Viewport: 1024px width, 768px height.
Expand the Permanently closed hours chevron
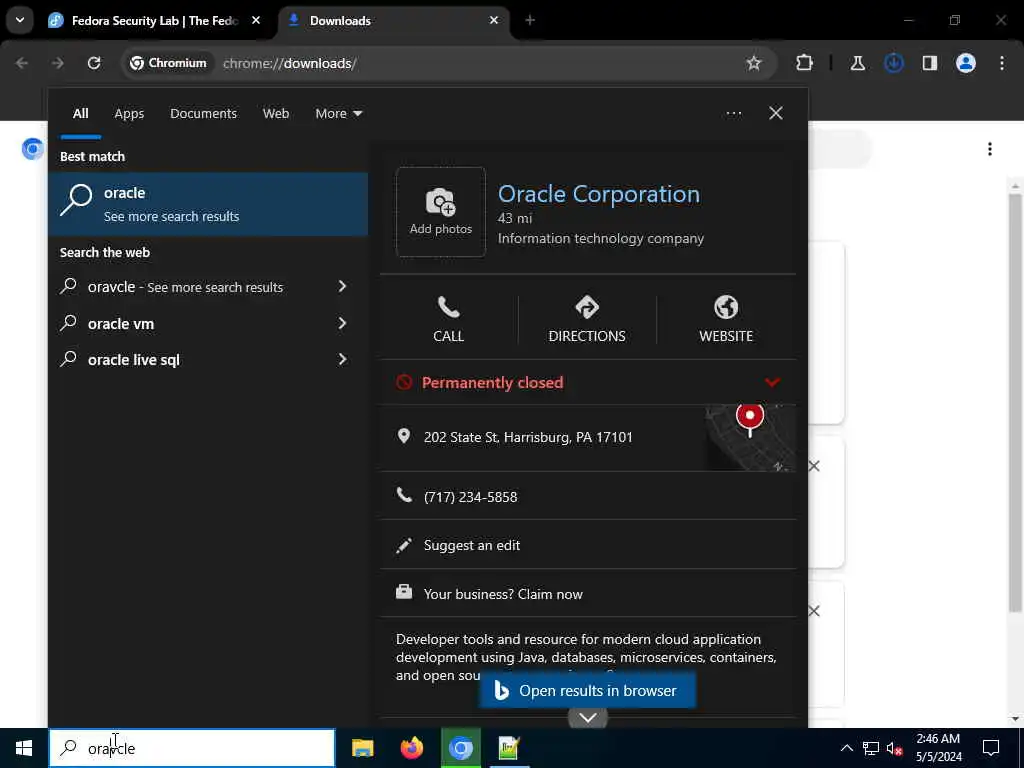pyautogui.click(x=772, y=382)
